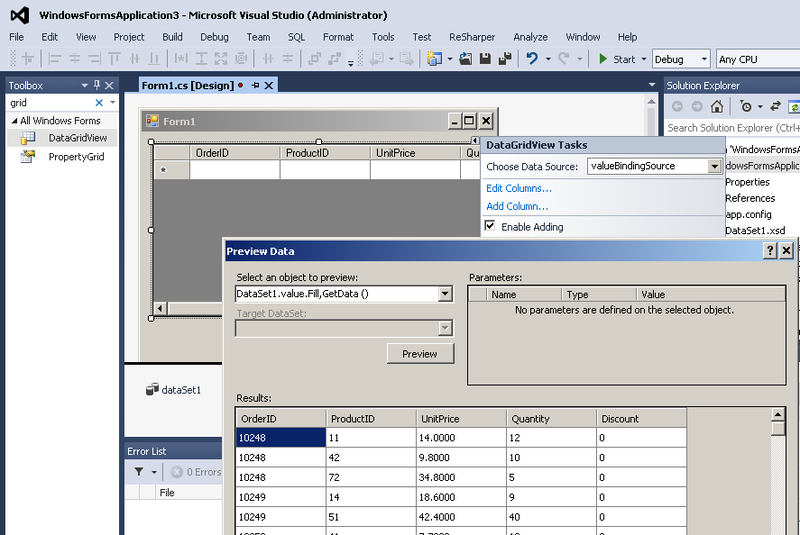Clear the Toolbox search box with the X
Viewport: 800px width, 535px height.
pyautogui.click(x=99, y=103)
